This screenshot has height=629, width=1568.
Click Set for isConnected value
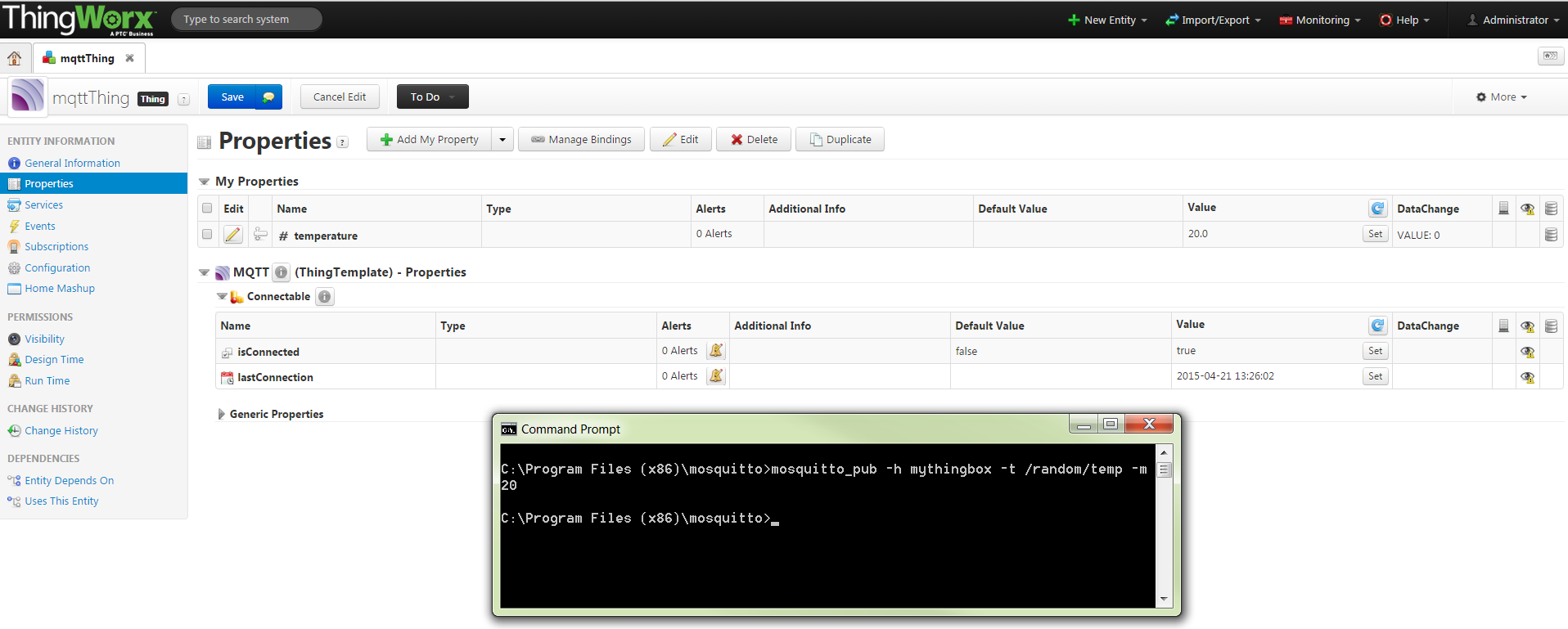[1376, 351]
